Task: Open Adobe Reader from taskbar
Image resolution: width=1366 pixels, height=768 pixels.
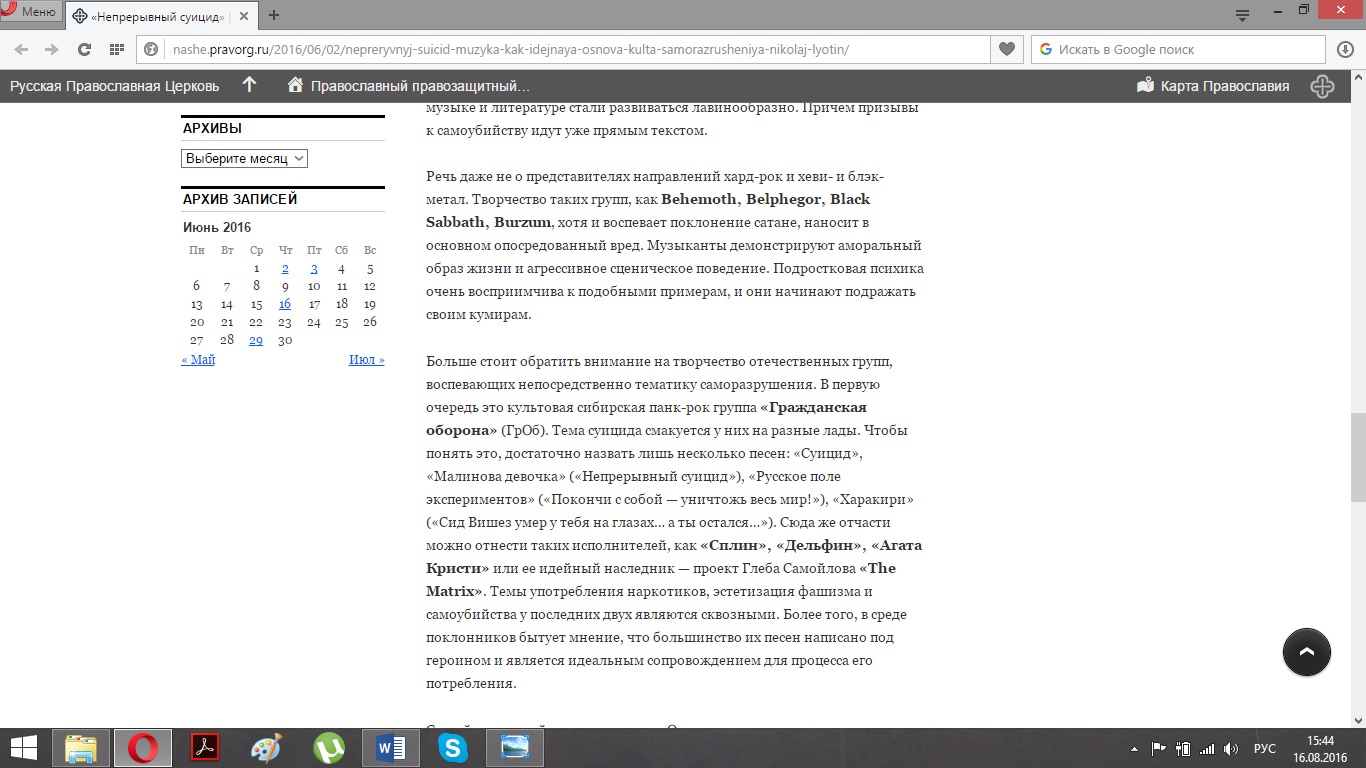Action: [x=205, y=748]
